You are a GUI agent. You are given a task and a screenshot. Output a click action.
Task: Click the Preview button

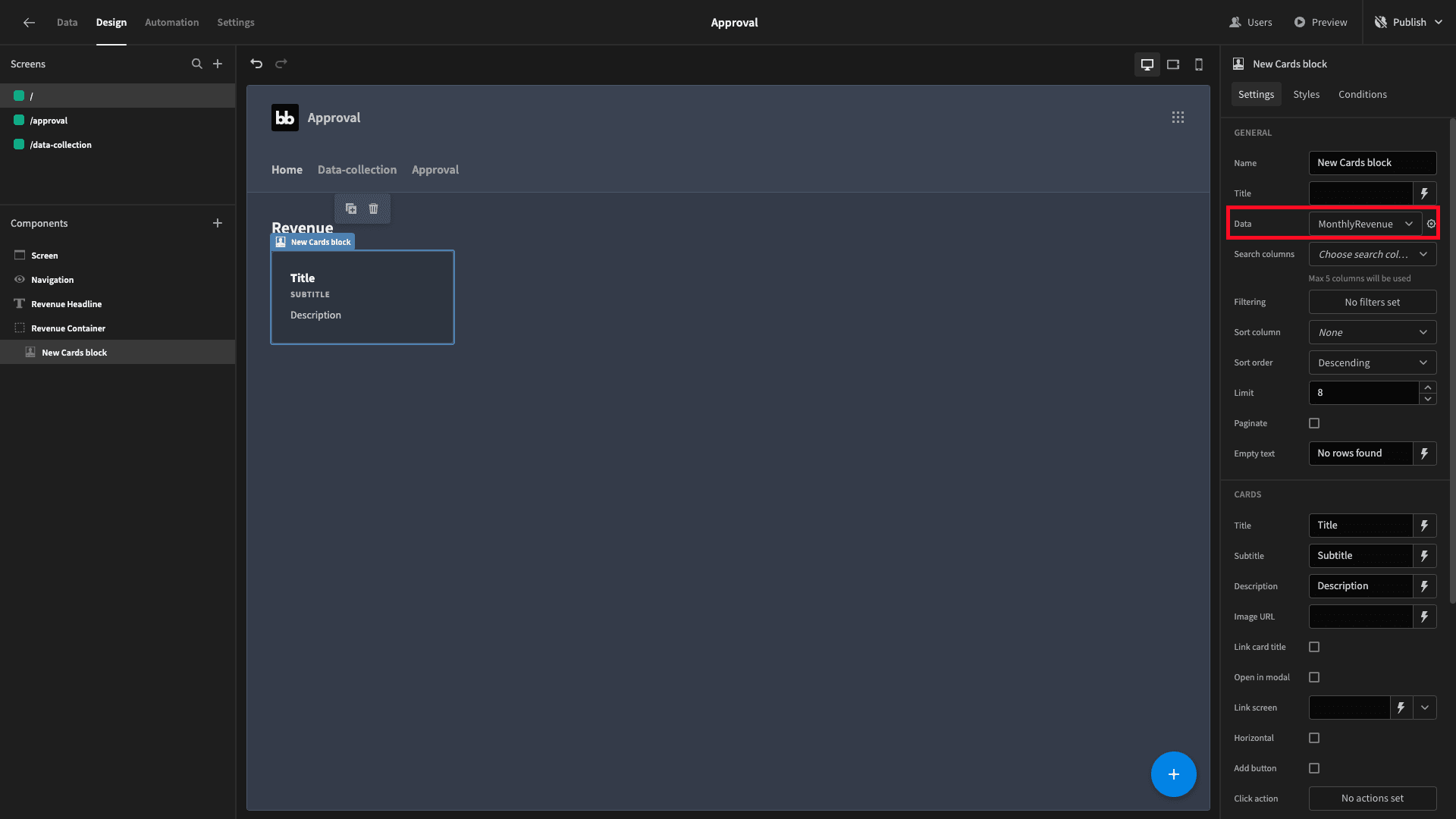pos(1321,23)
